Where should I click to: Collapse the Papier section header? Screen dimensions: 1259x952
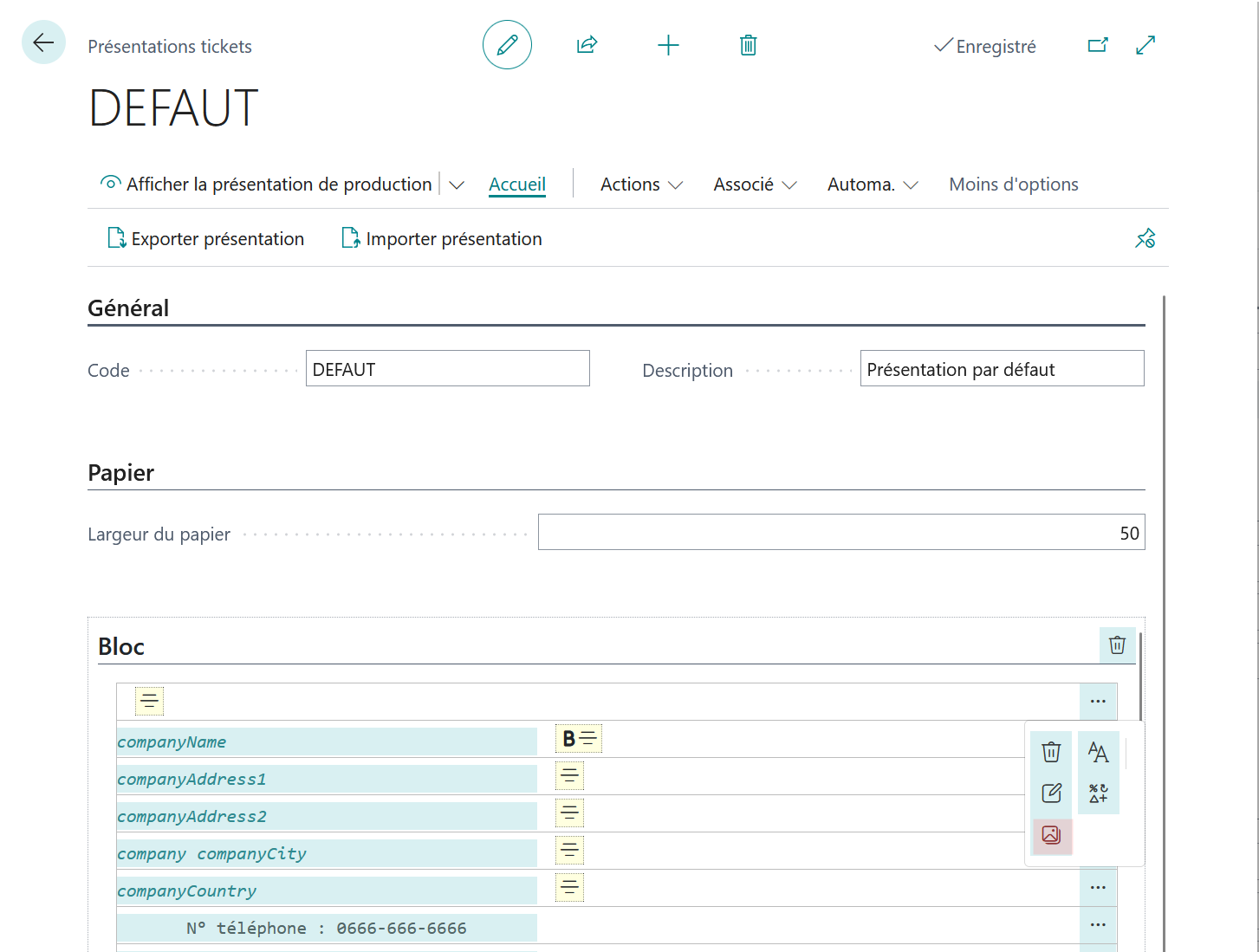point(121,473)
